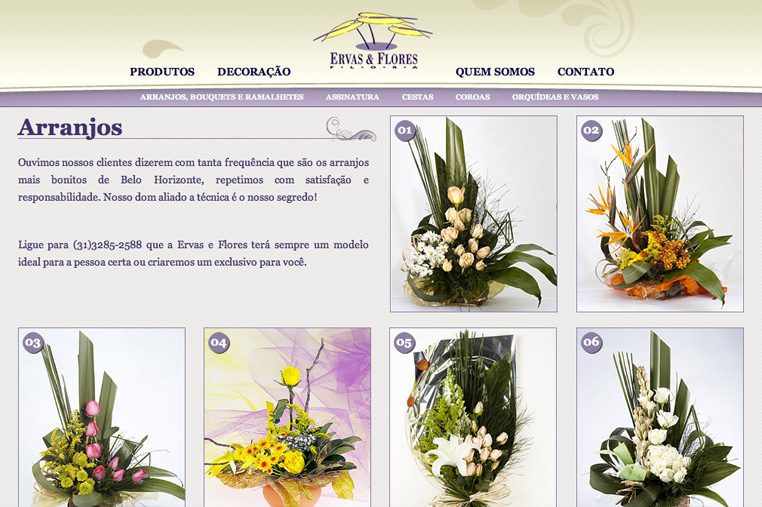Open the Decoração menu
The width and height of the screenshot is (762, 507).
(x=254, y=72)
